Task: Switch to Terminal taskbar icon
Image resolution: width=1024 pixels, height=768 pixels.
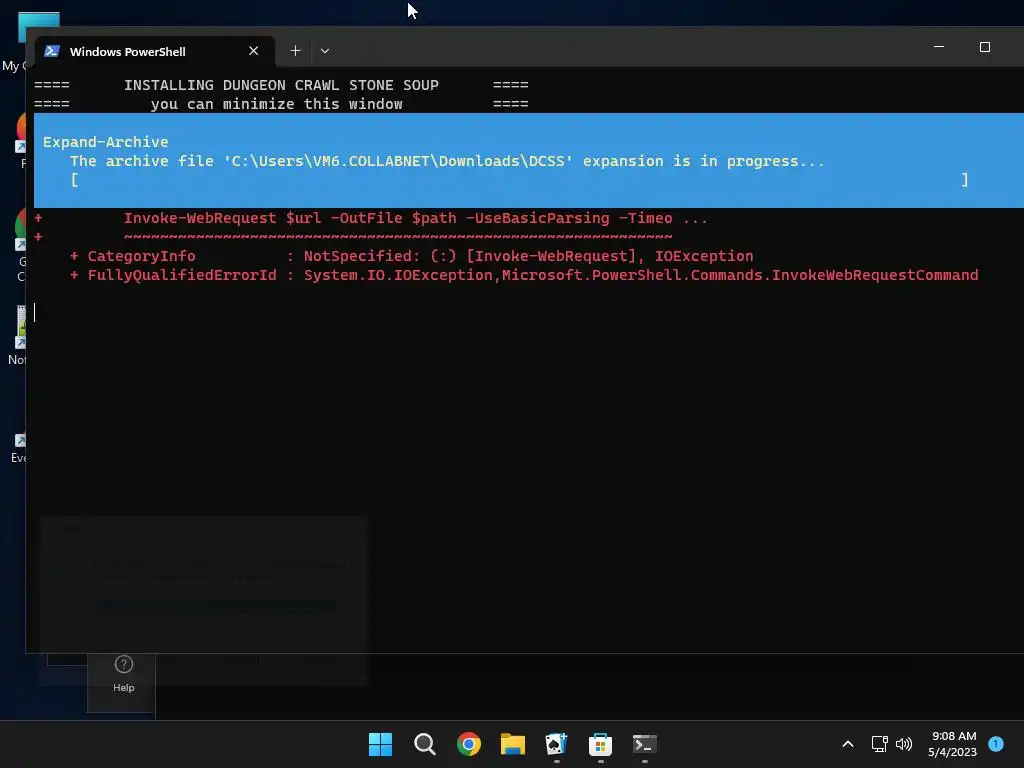Action: tap(645, 744)
